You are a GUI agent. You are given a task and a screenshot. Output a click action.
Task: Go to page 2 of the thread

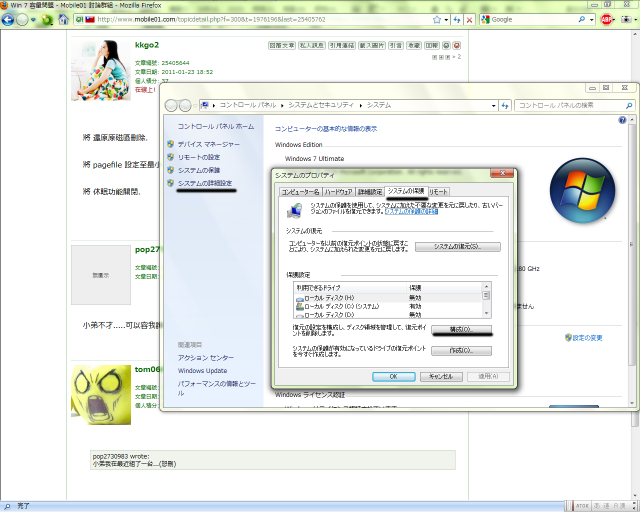459,57
